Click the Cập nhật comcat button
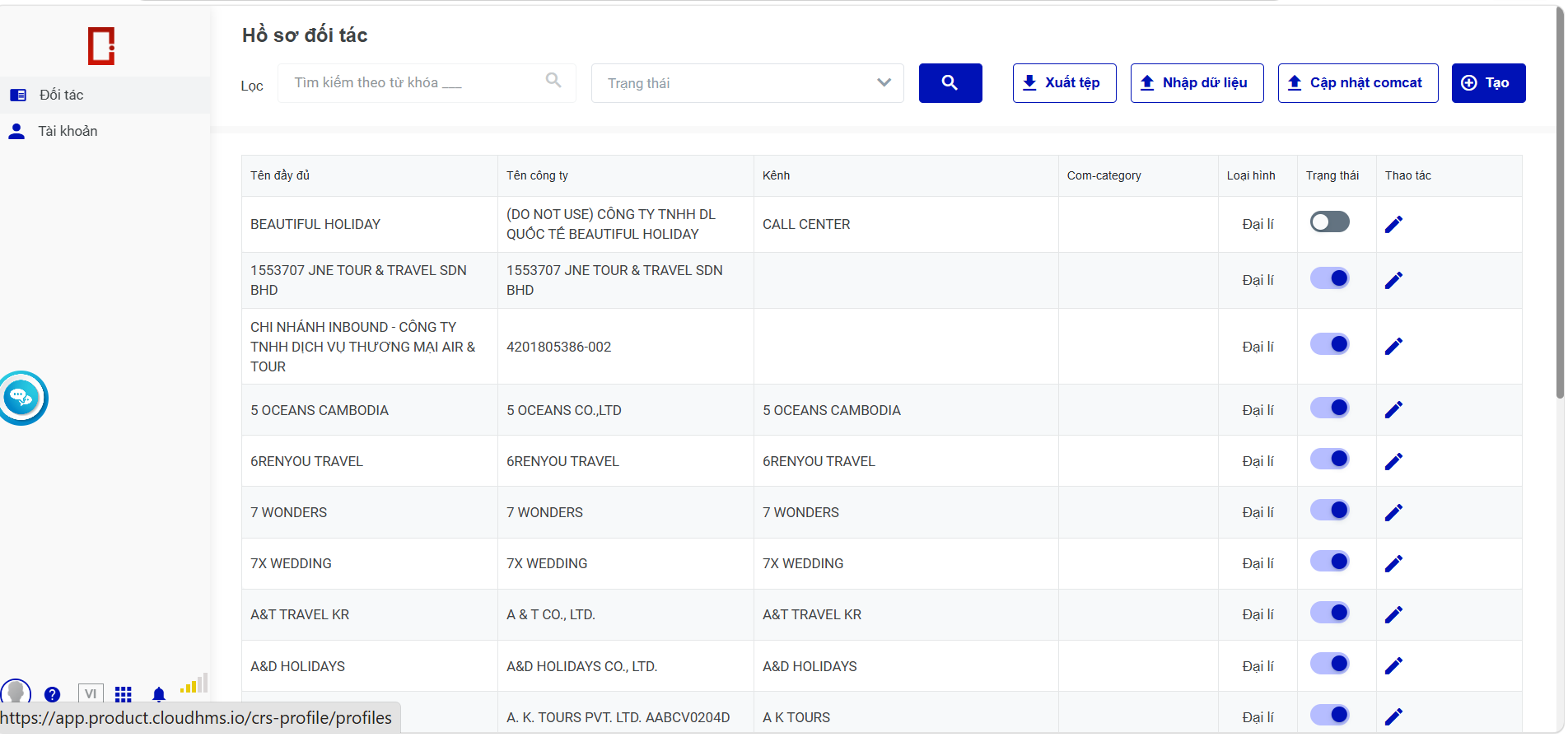1568x737 pixels. [1358, 83]
